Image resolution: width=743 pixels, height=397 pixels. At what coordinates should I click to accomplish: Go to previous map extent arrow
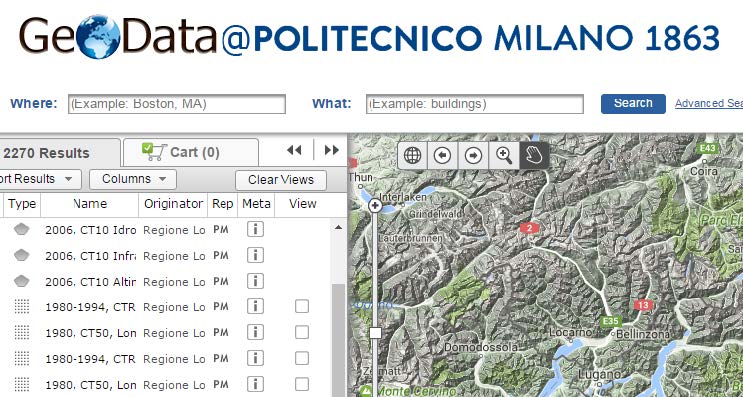tap(443, 155)
